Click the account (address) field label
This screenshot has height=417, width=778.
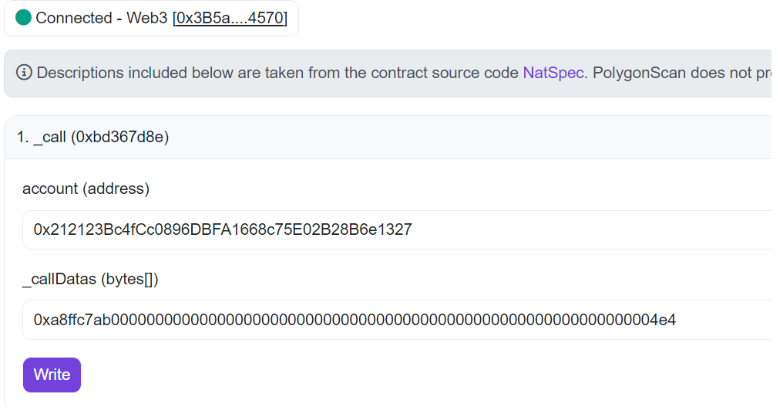(x=85, y=189)
